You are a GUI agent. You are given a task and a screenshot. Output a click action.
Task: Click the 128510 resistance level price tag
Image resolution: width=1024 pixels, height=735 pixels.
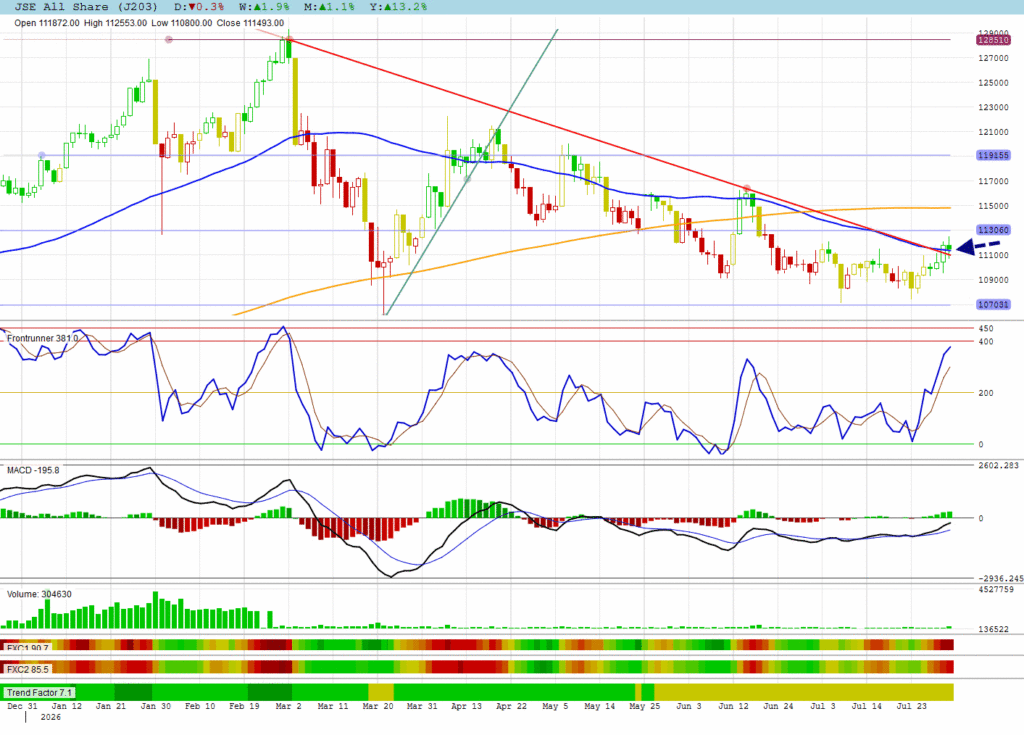[993, 40]
